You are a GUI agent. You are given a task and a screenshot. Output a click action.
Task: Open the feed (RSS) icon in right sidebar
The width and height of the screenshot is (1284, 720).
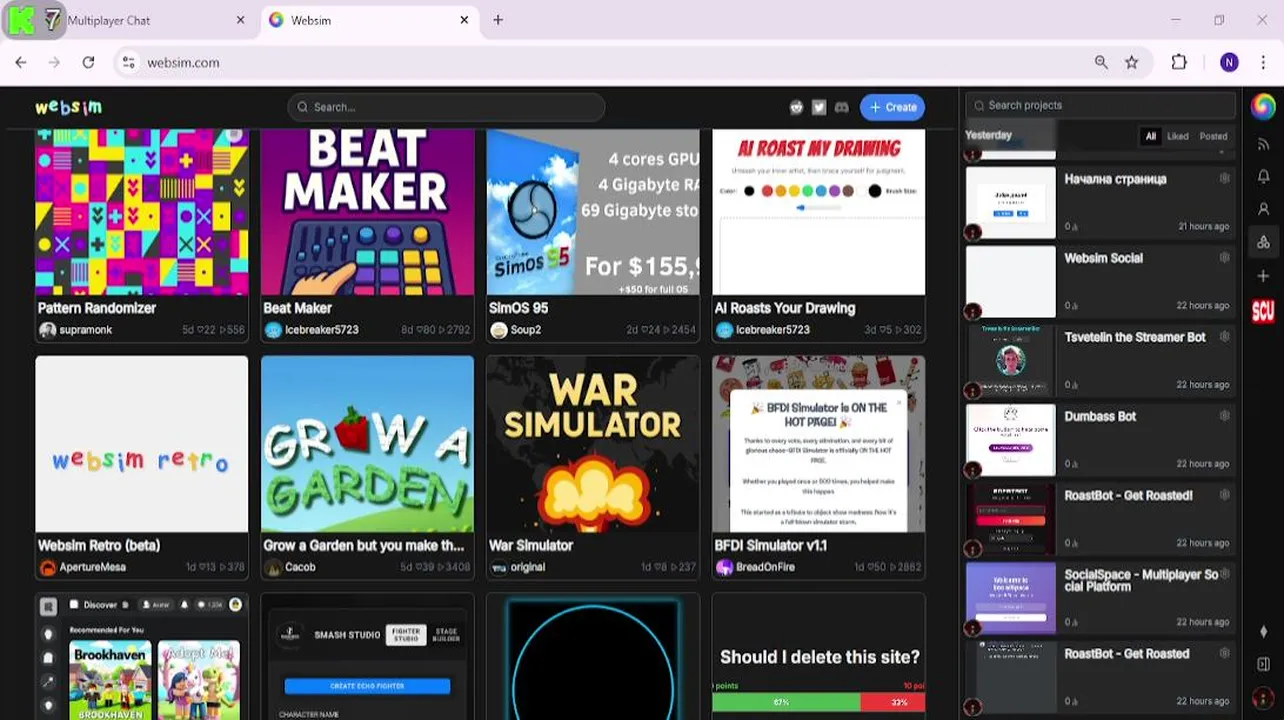tap(1263, 144)
